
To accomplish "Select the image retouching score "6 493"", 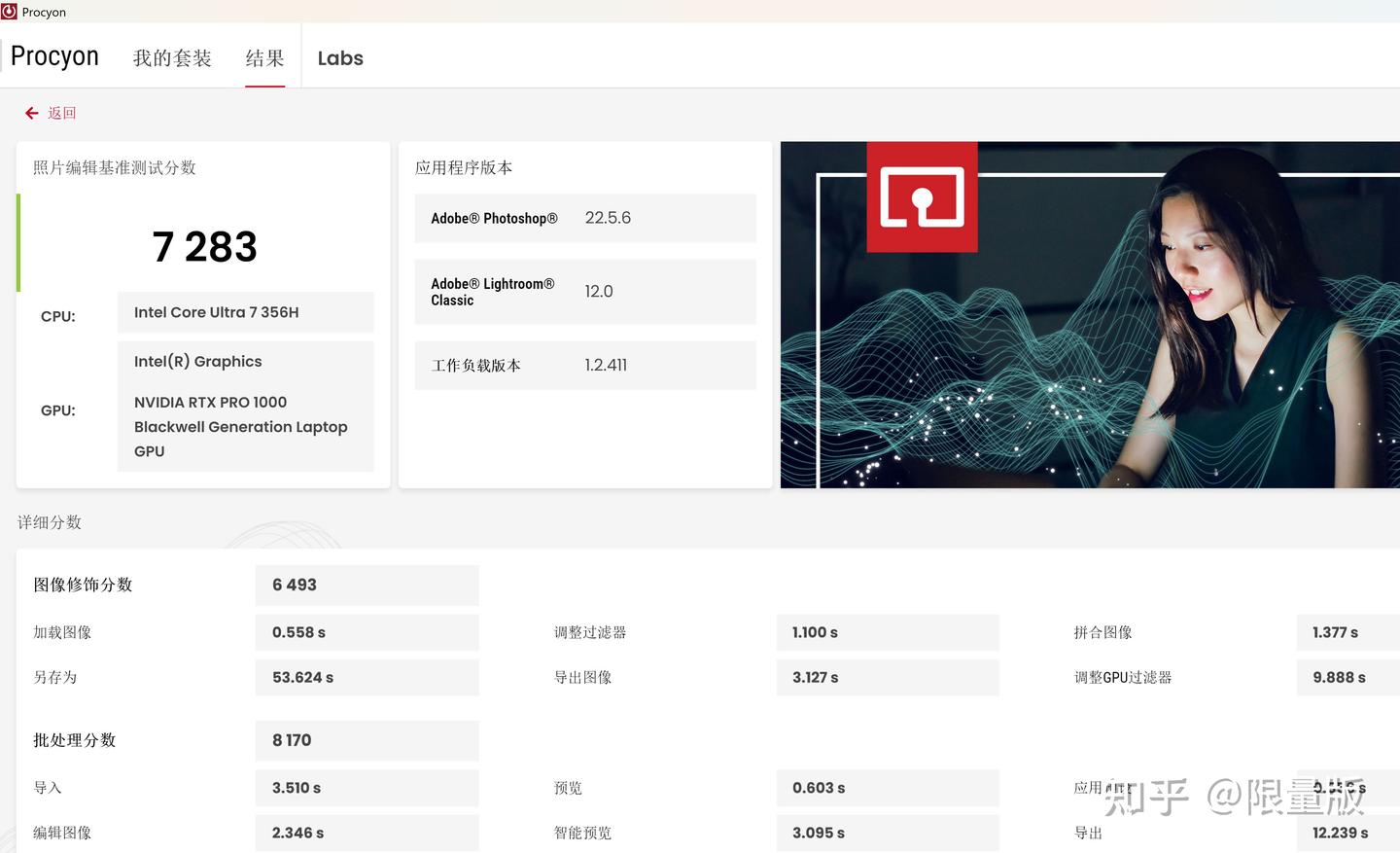I will pos(295,585).
